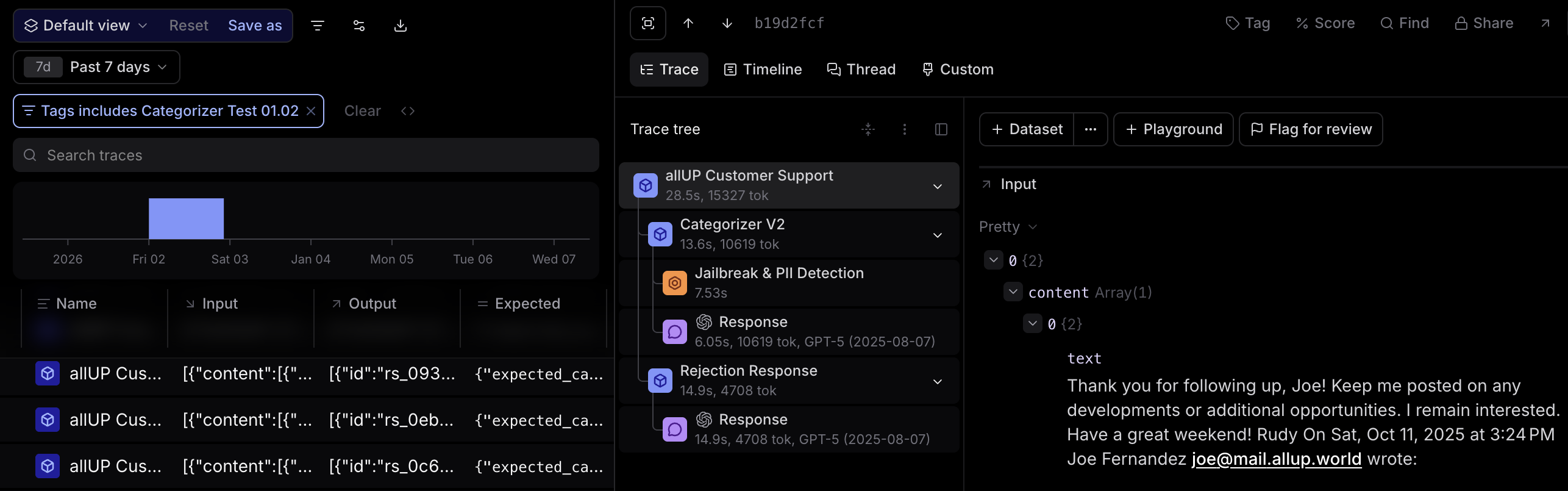Click the Rejection Response cube icon

tap(660, 381)
